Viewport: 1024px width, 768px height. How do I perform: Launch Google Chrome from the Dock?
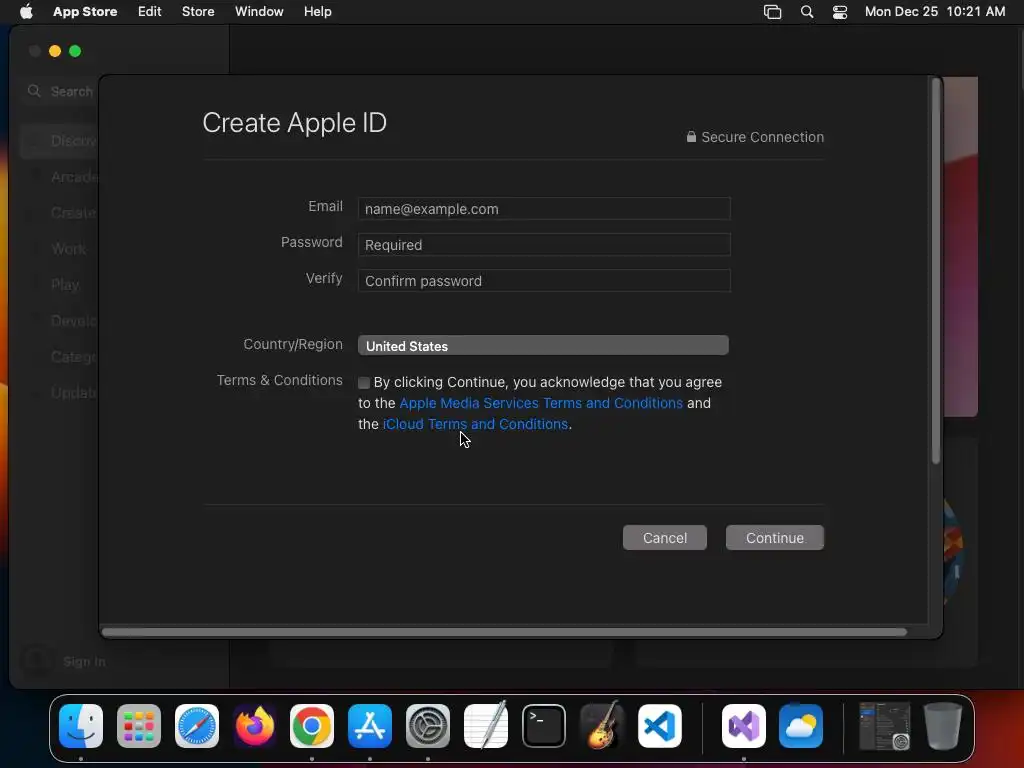[x=312, y=726]
